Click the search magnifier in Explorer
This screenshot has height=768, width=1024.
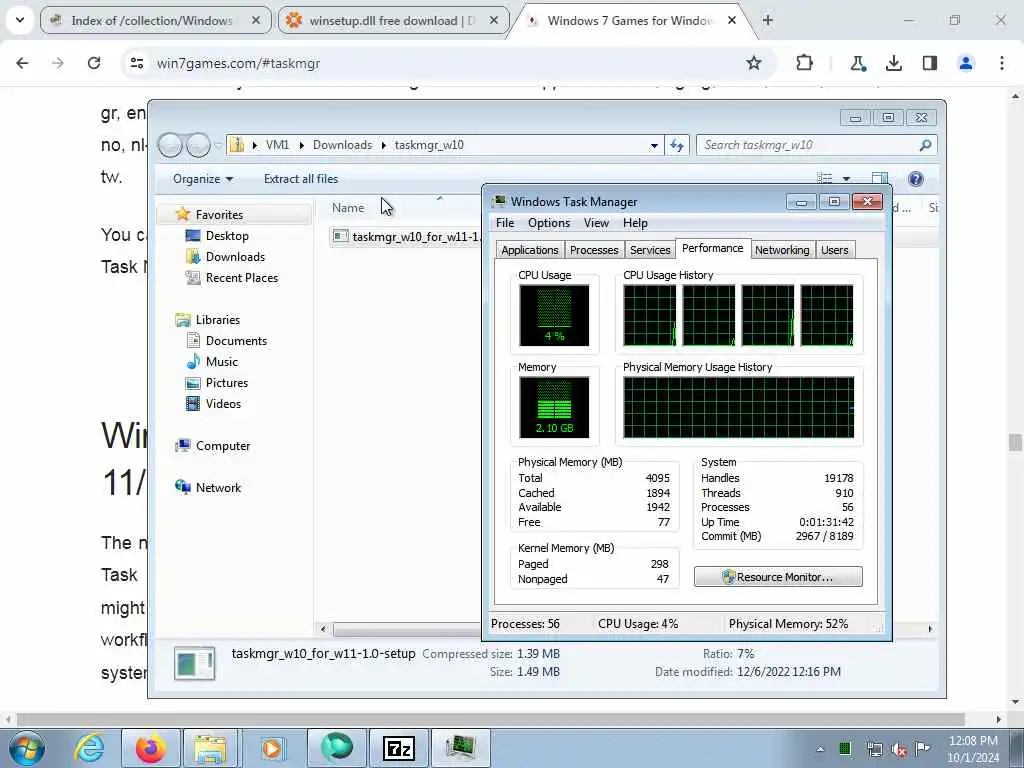pos(925,145)
